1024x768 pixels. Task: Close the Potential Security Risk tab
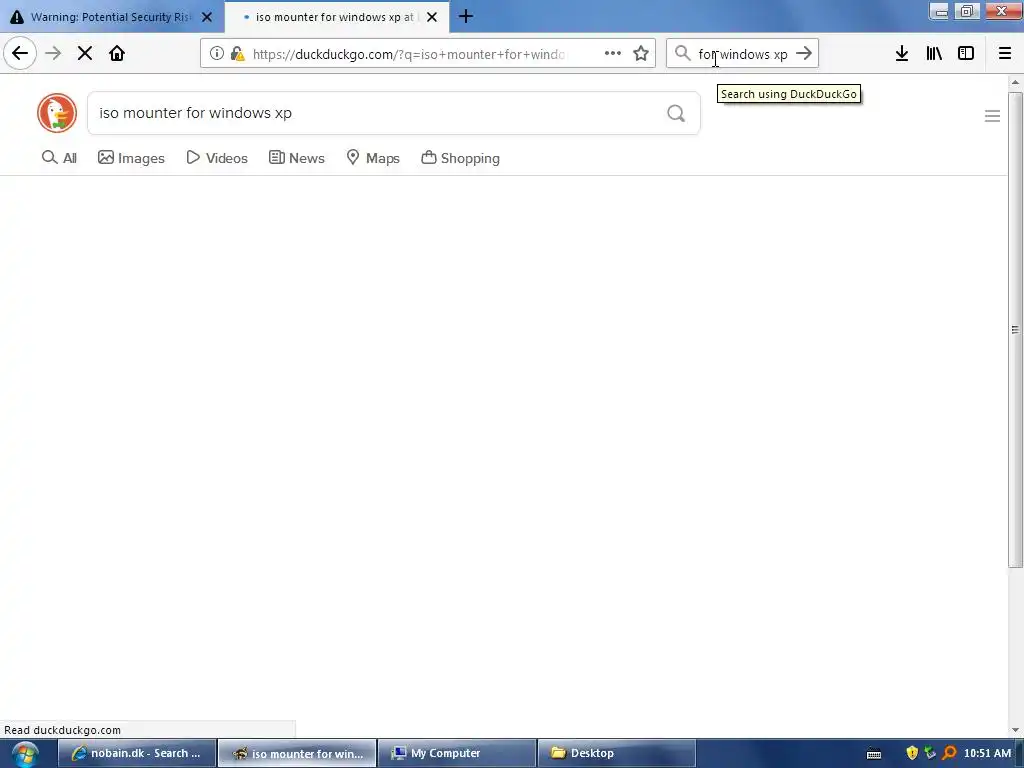(x=207, y=17)
